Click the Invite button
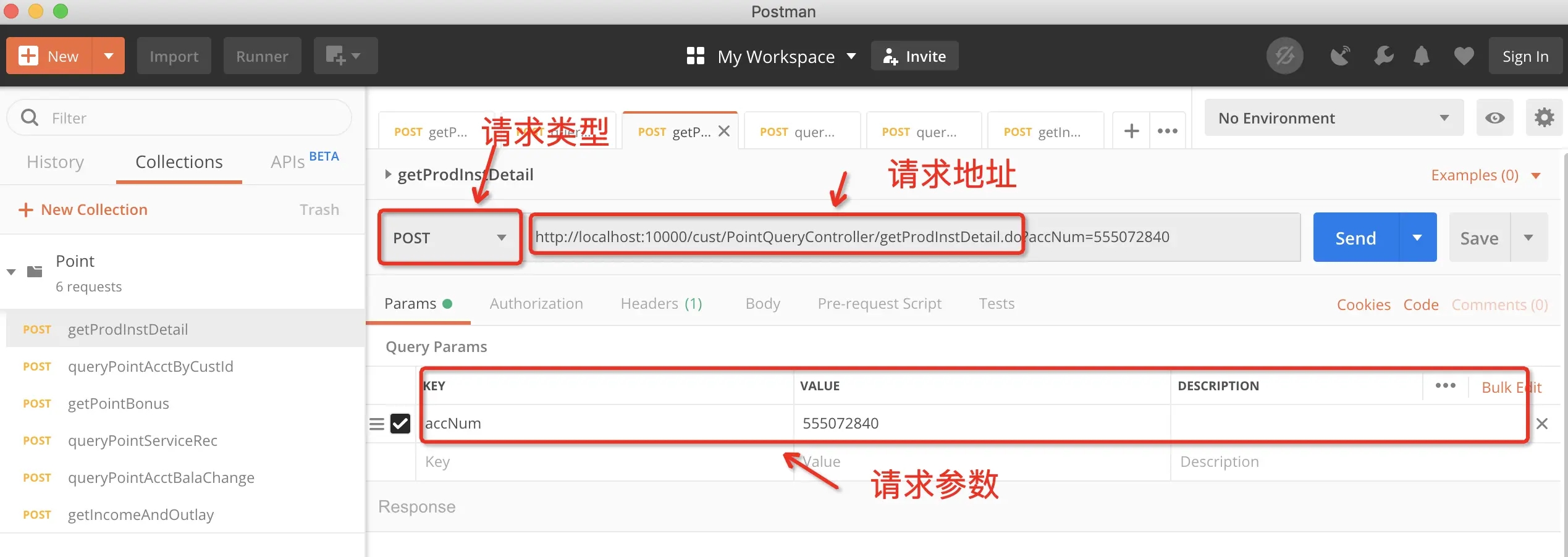 pyautogui.click(x=914, y=56)
